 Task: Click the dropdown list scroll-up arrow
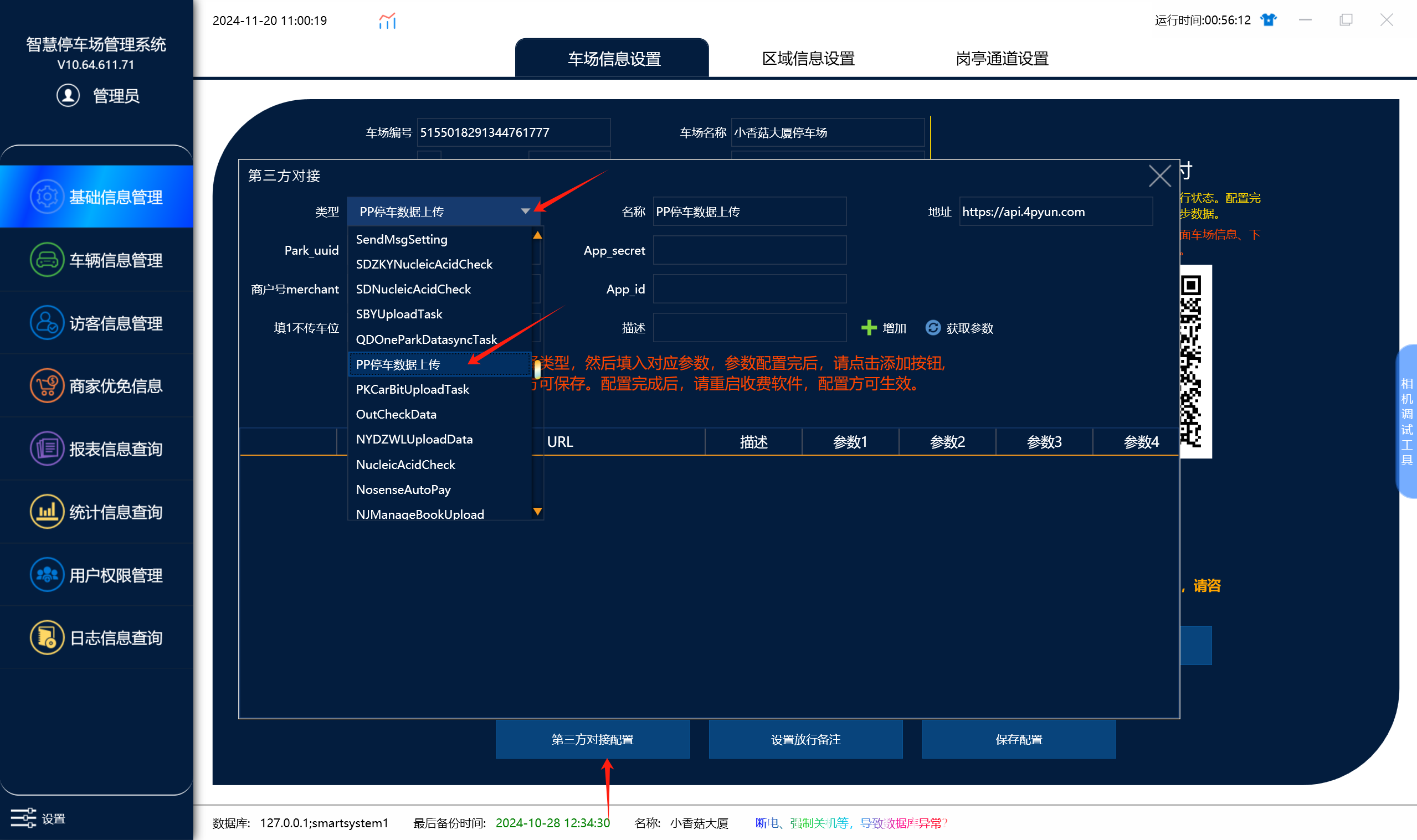click(538, 235)
